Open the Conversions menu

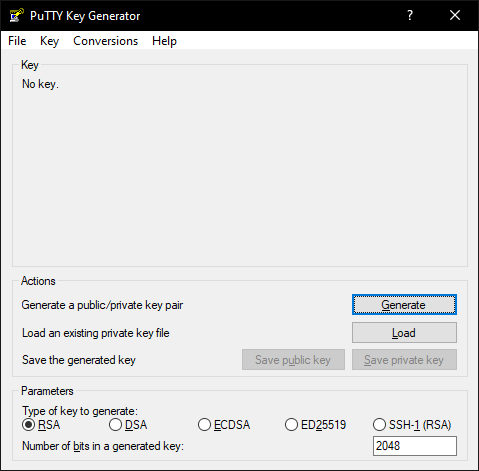tap(105, 41)
